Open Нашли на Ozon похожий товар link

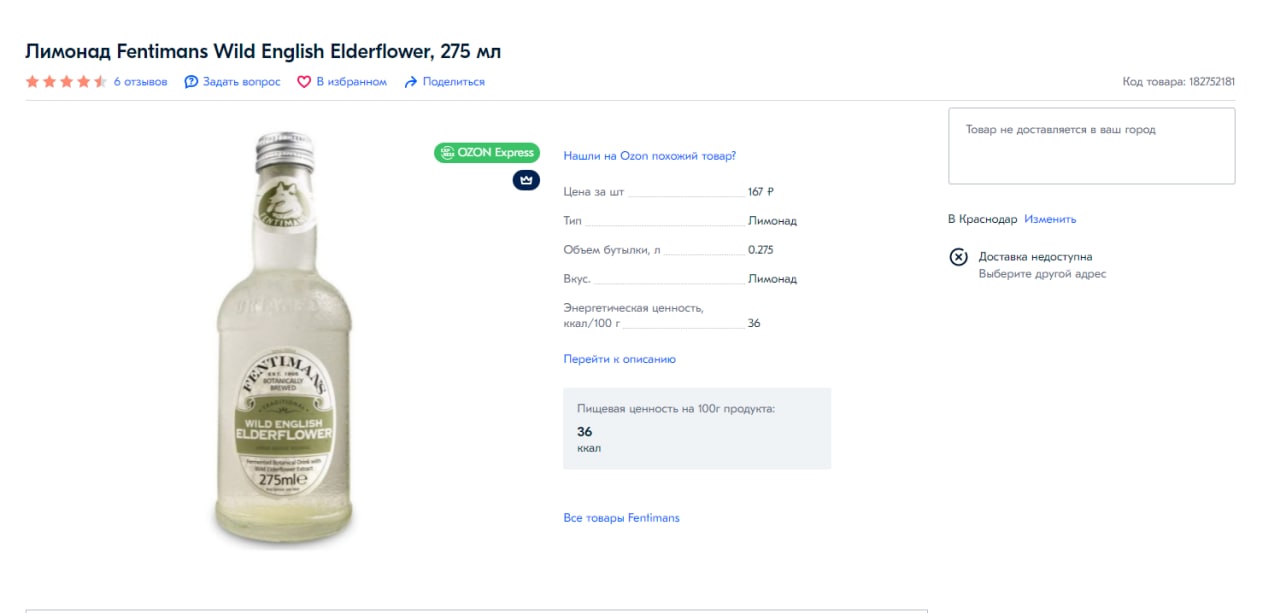tap(649, 156)
